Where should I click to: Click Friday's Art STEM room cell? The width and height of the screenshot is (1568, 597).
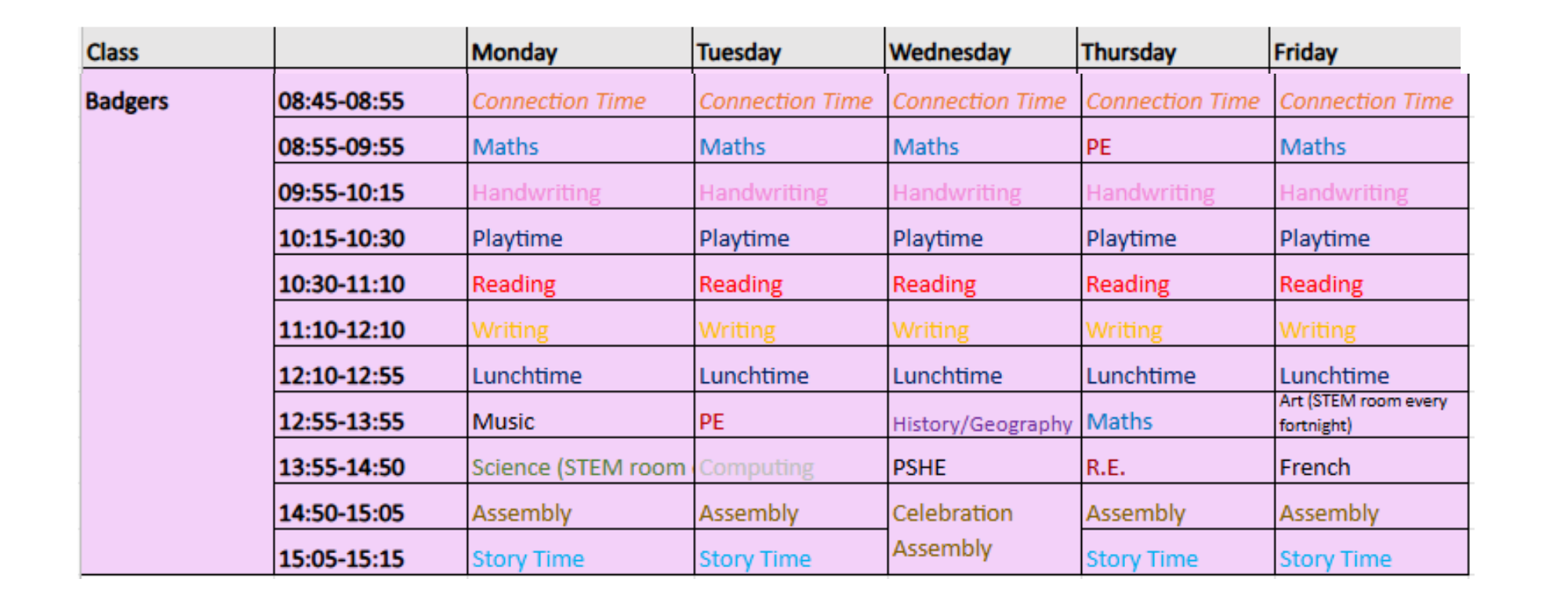[x=1371, y=415]
